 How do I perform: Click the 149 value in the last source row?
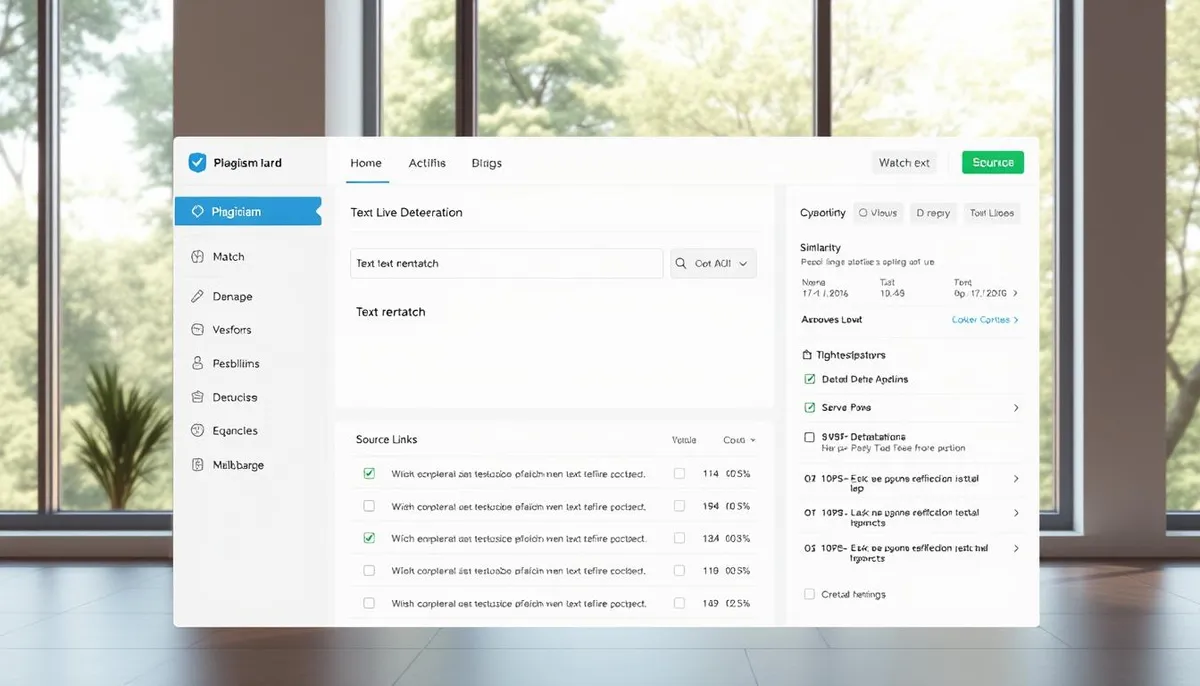[x=711, y=603]
